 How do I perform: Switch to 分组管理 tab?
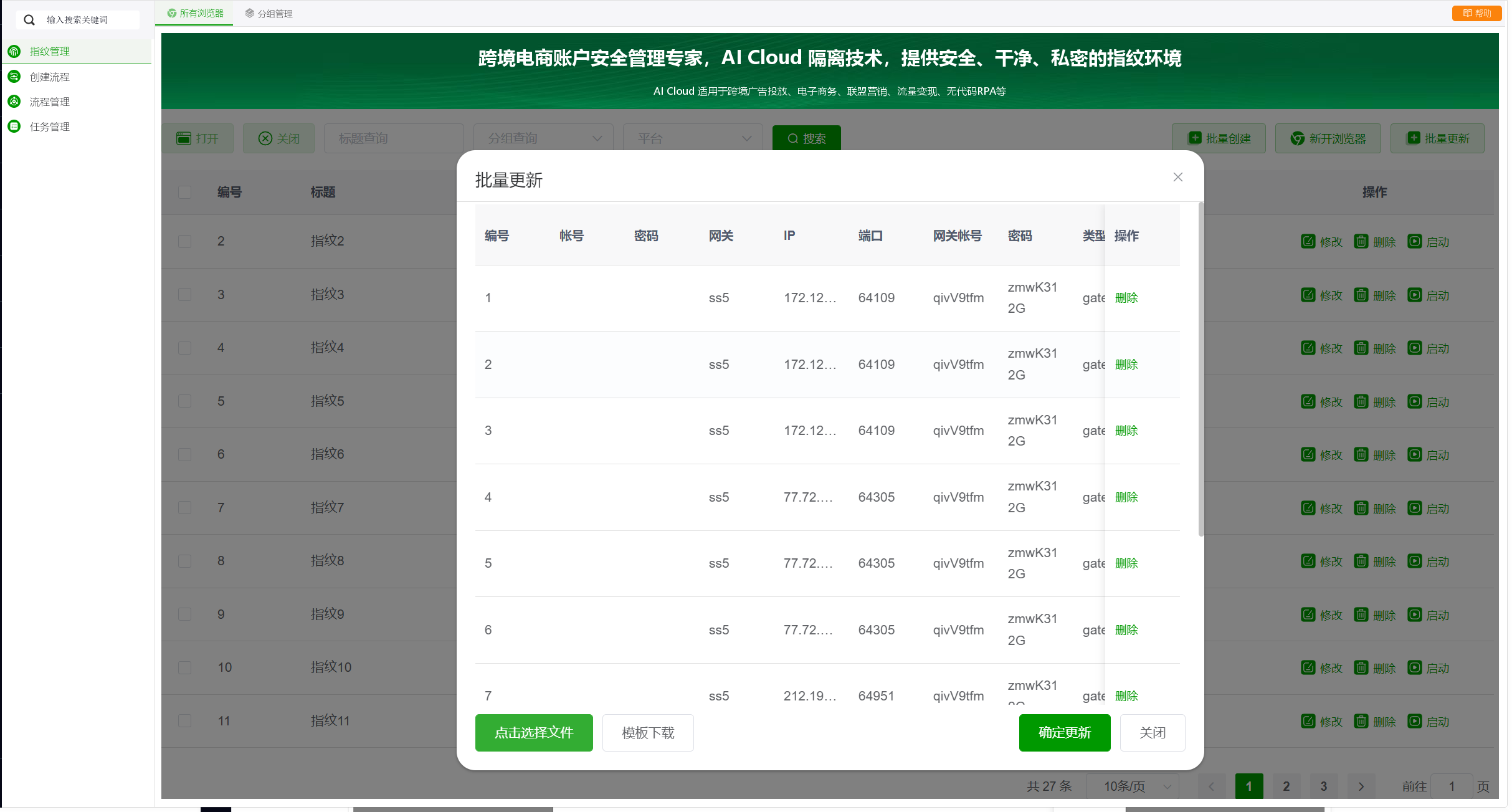click(x=269, y=13)
